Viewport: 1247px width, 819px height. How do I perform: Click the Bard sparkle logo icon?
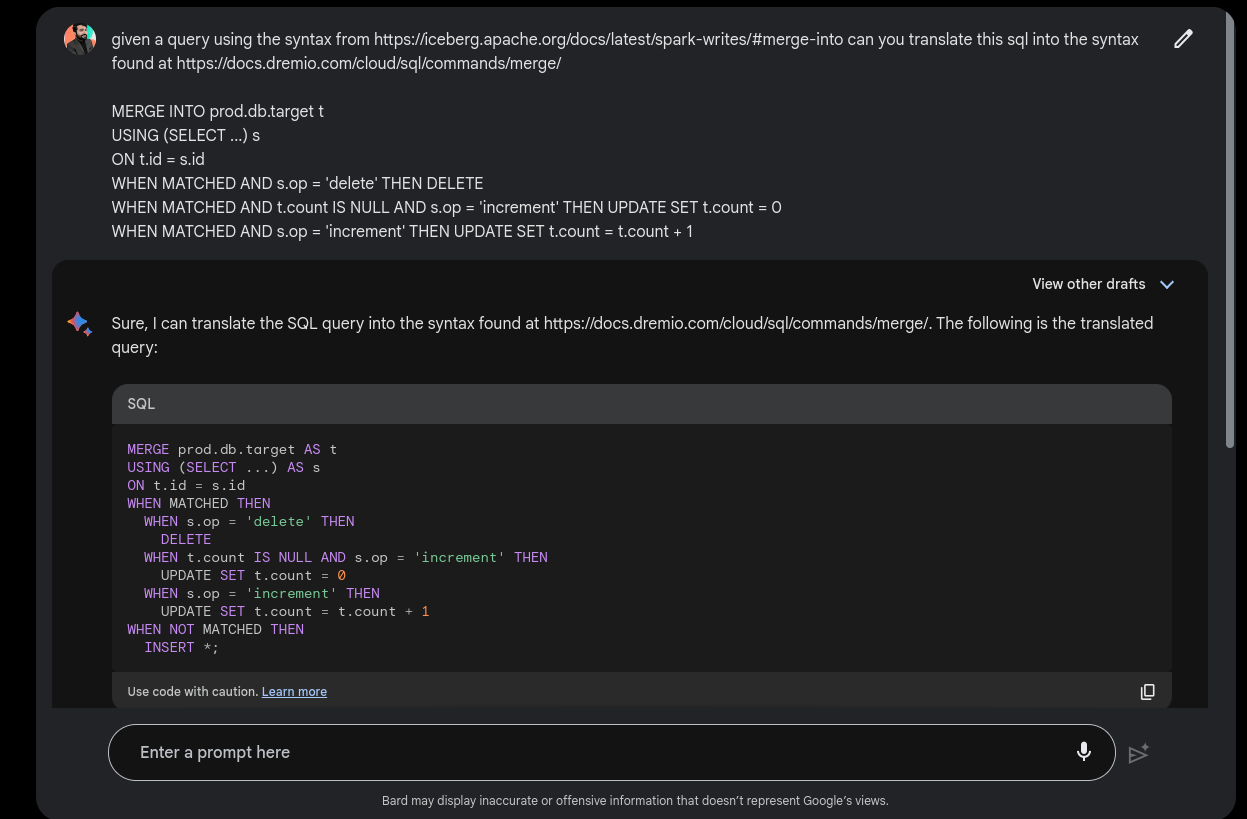[80, 324]
